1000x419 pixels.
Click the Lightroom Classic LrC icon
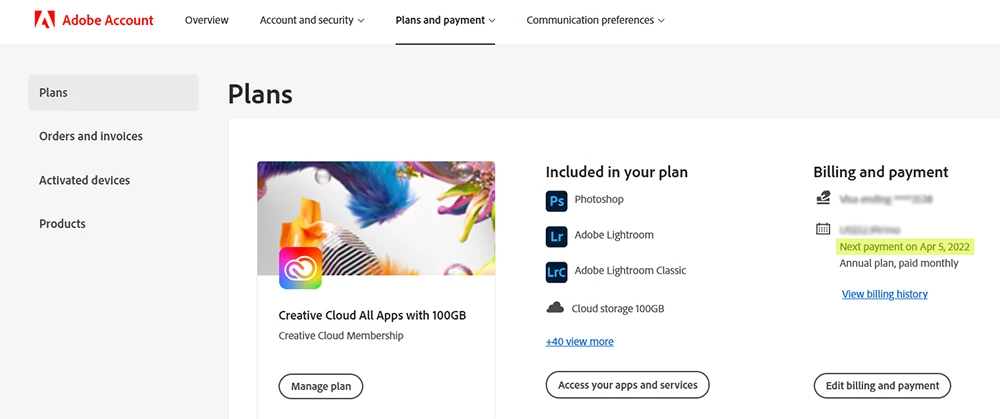click(x=557, y=272)
